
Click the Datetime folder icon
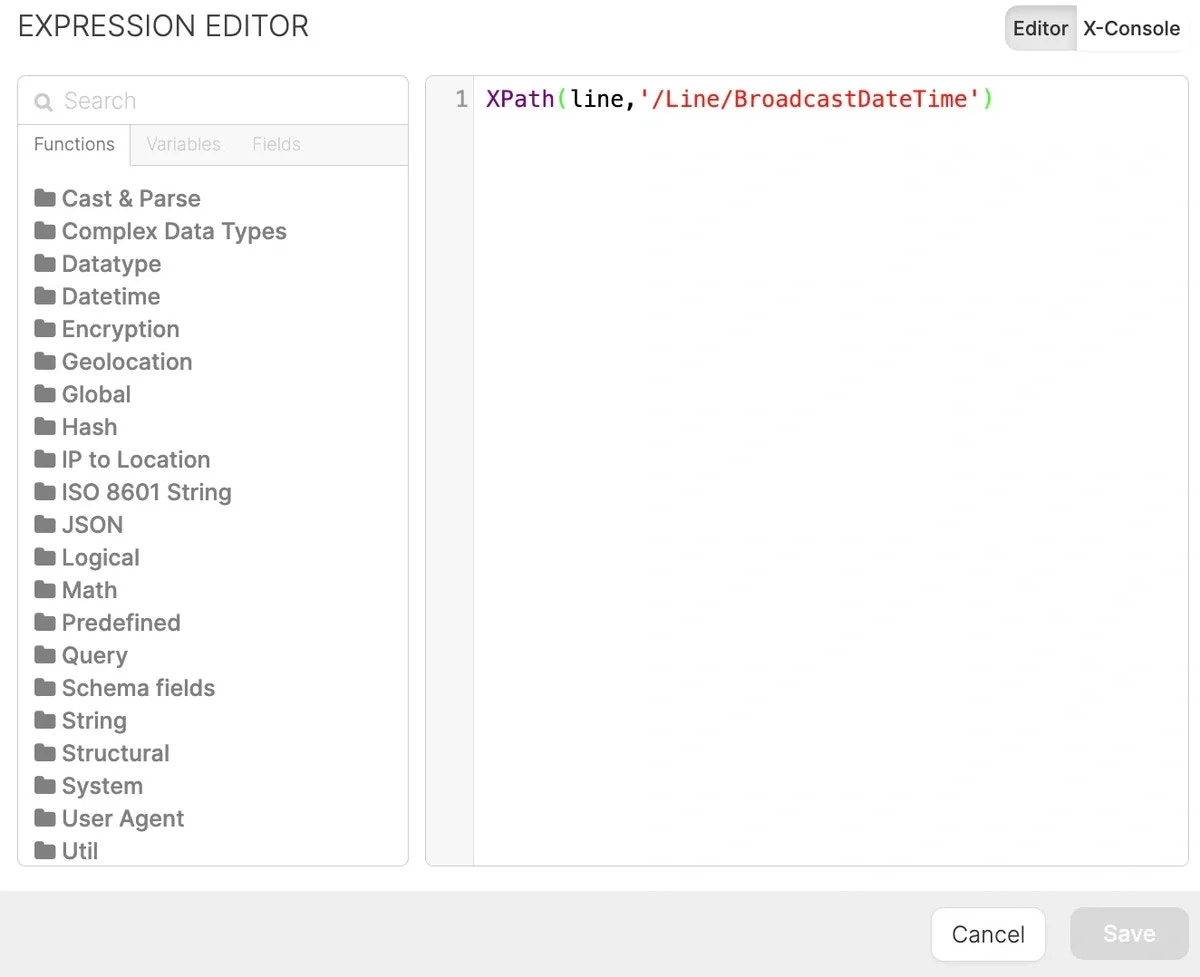[x=44, y=296]
